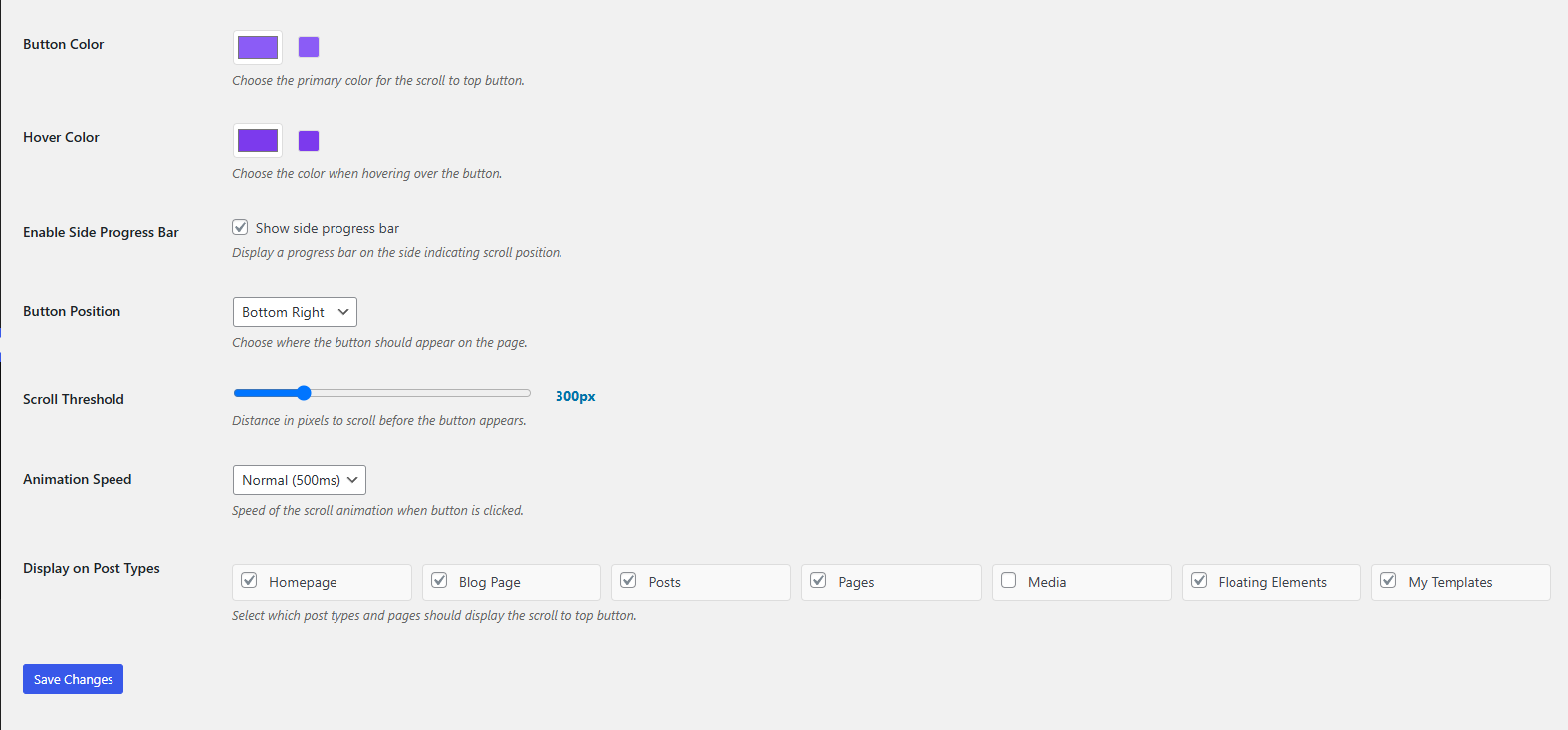Click the small Hover Color preview swatch
The image size is (1568, 730).
click(308, 139)
